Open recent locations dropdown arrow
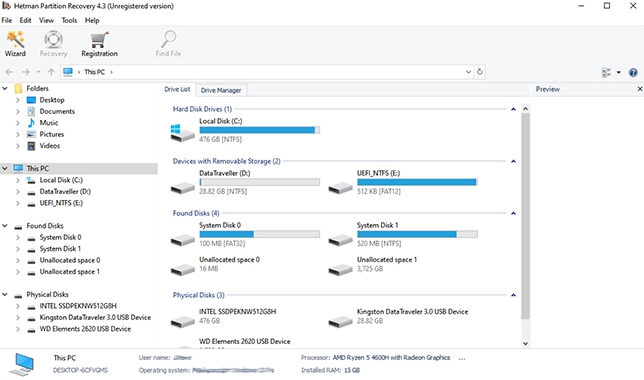The width and height of the screenshot is (644, 380). (x=38, y=72)
